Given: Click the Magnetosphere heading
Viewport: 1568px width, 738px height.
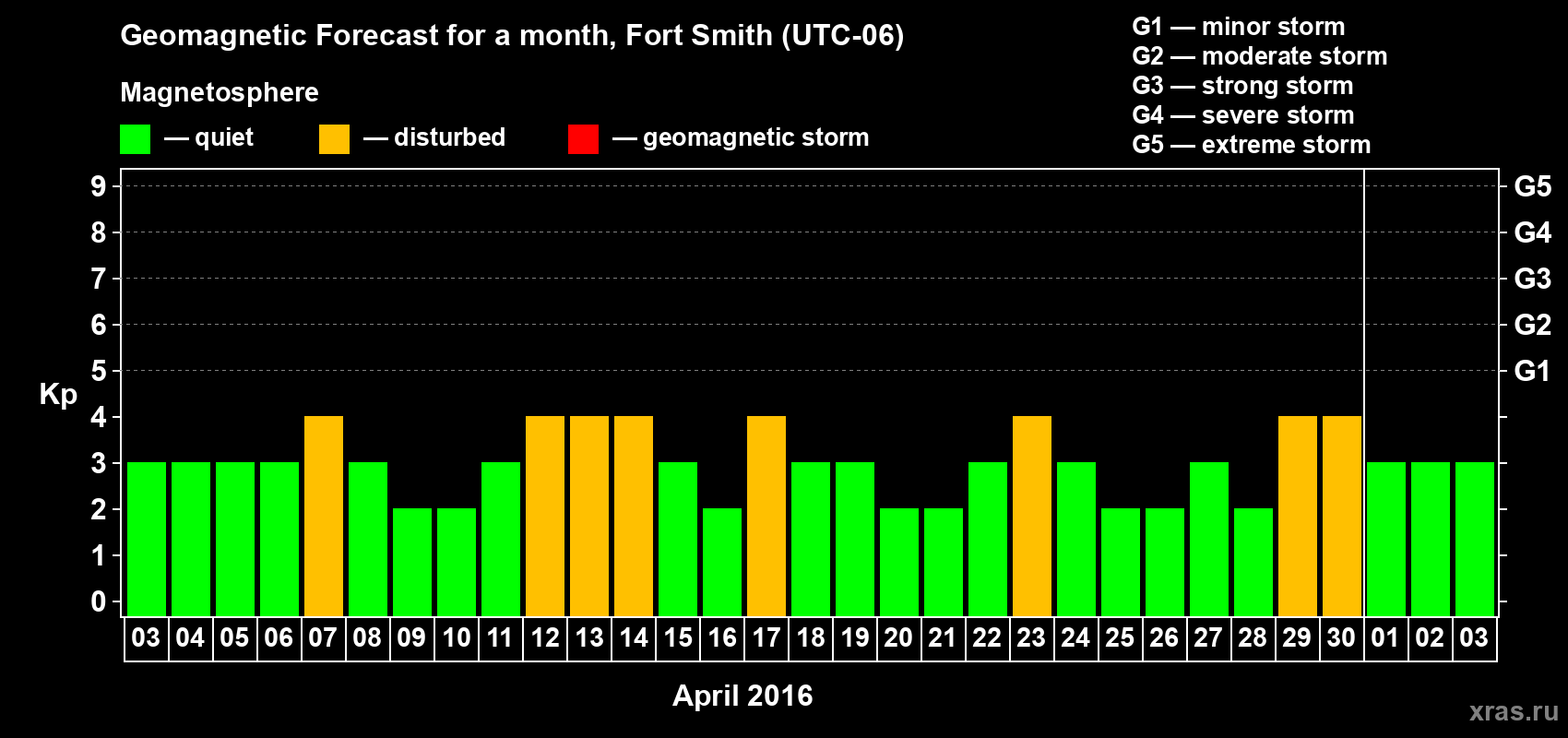Looking at the screenshot, I should coord(220,92).
